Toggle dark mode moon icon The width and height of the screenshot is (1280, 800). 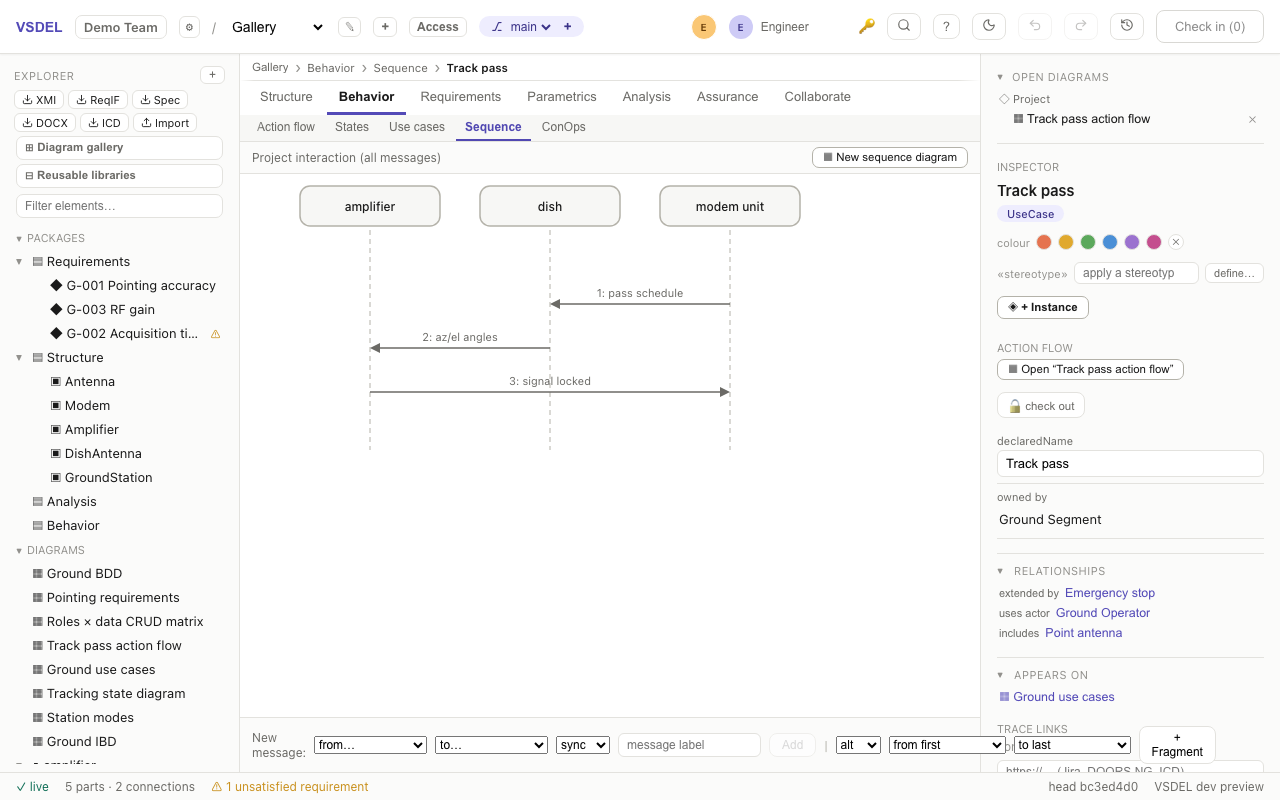point(989,26)
